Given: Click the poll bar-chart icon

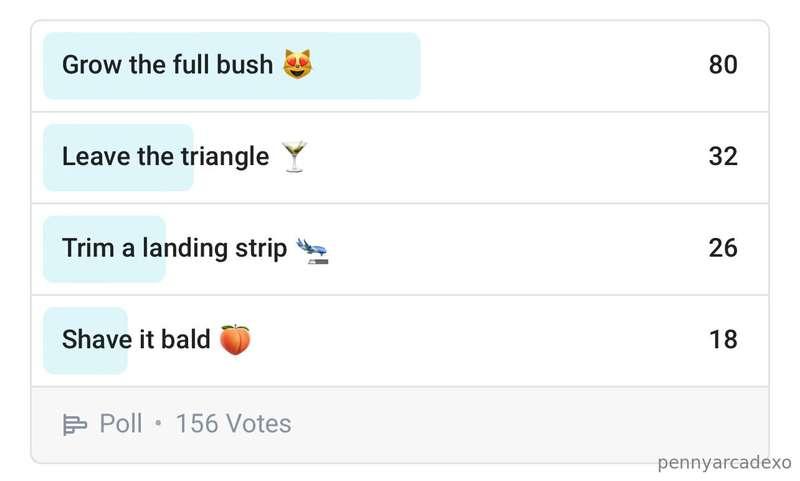Looking at the screenshot, I should [74, 424].
